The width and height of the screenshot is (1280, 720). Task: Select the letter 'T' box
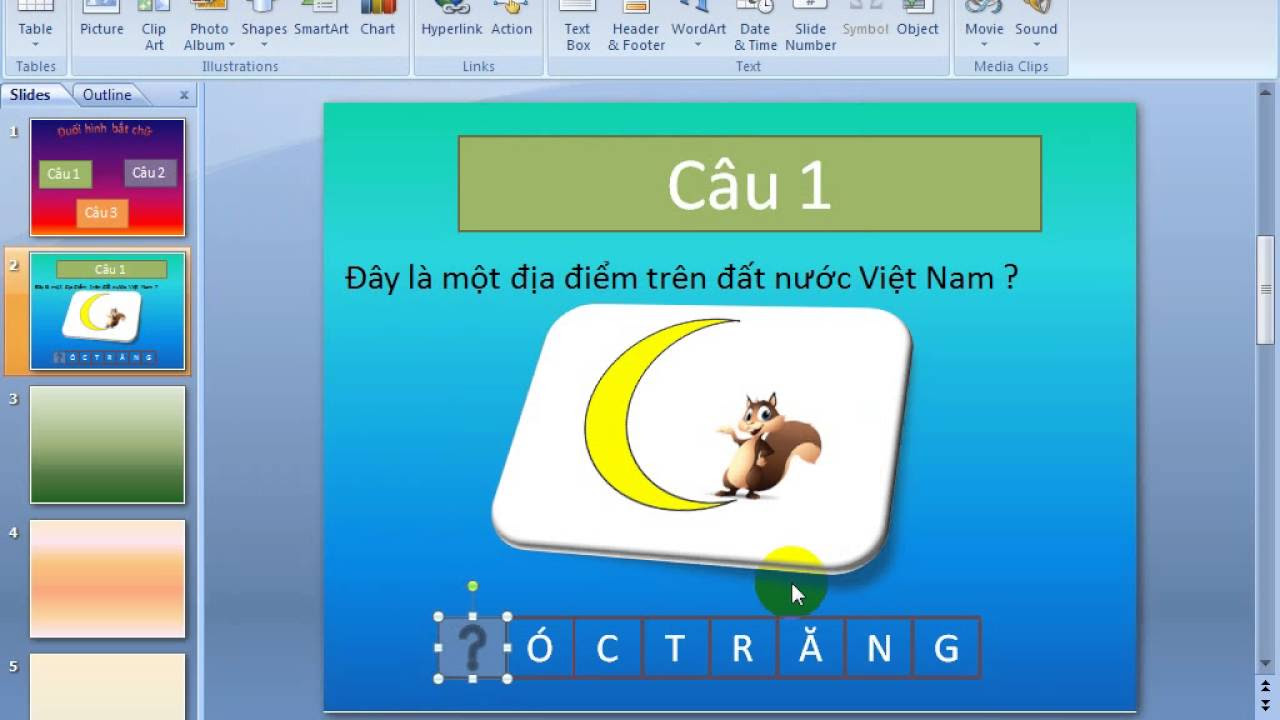coord(675,648)
